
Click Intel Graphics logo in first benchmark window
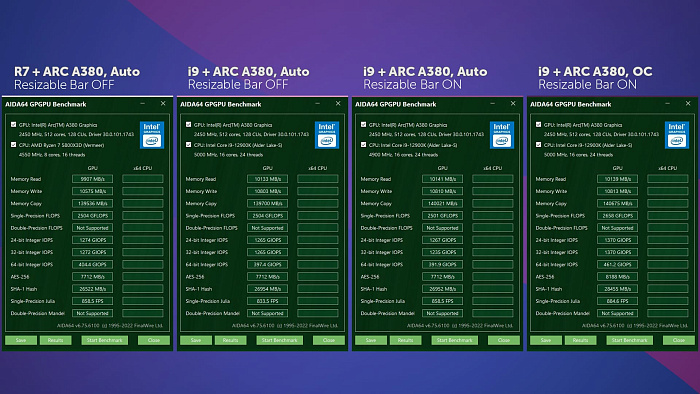point(152,135)
